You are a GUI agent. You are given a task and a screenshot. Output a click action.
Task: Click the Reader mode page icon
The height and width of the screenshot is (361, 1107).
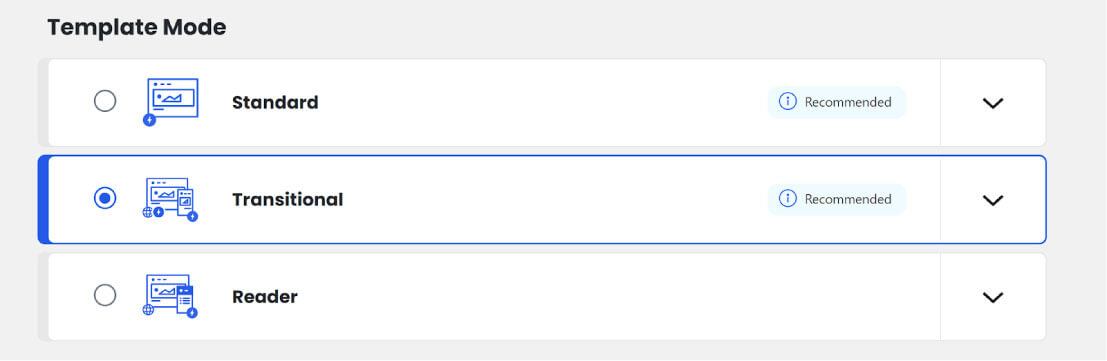(170, 296)
